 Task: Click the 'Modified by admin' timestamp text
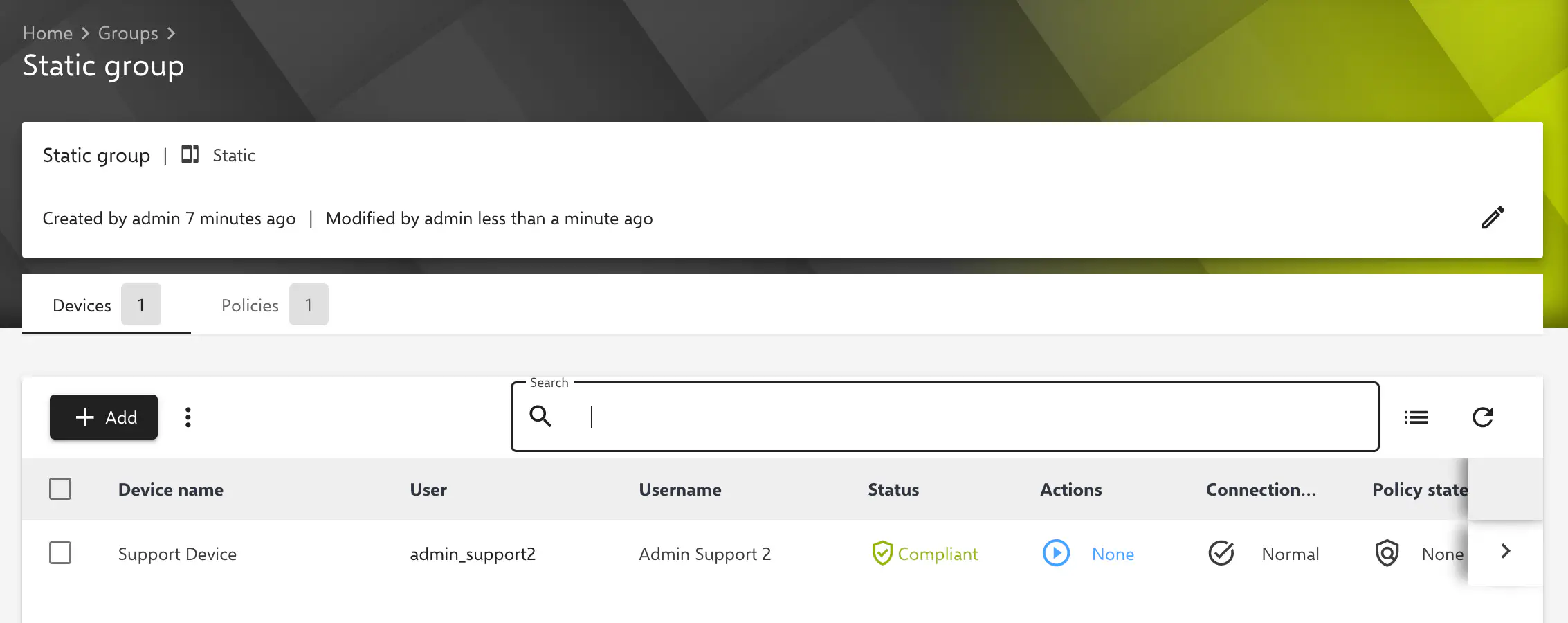click(489, 219)
